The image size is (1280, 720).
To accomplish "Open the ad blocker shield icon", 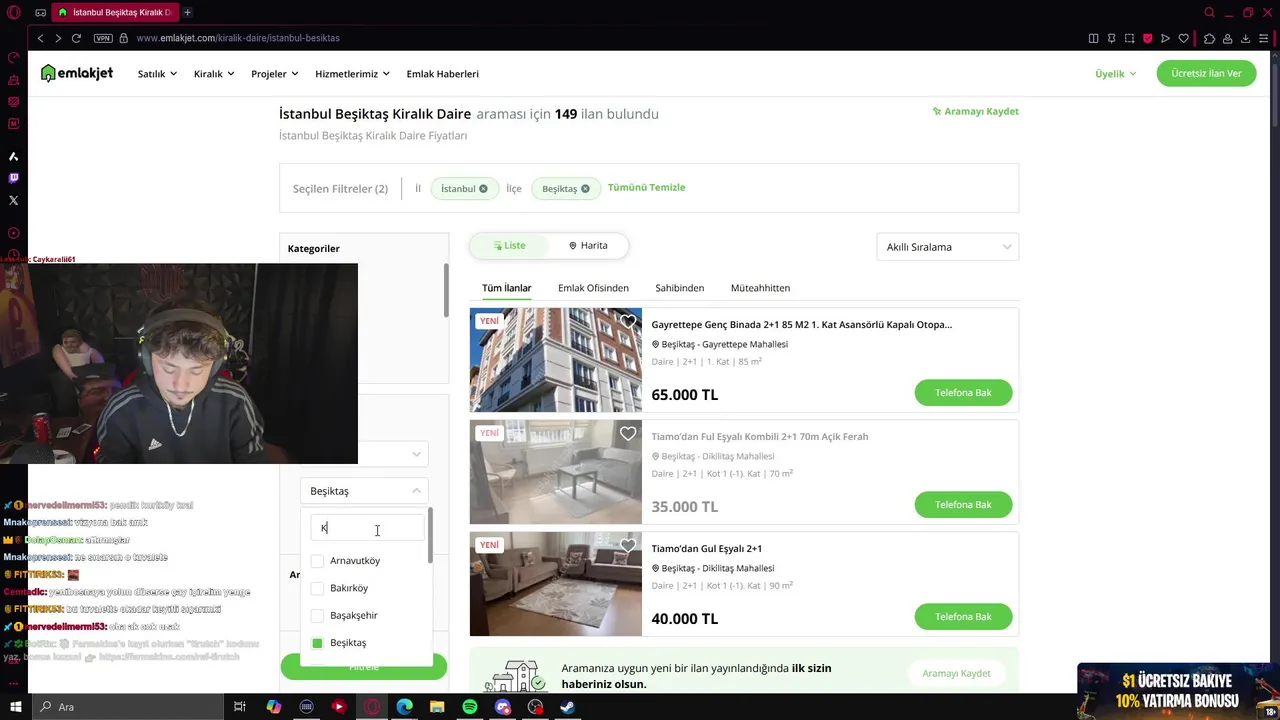I will pyautogui.click(x=1147, y=38).
